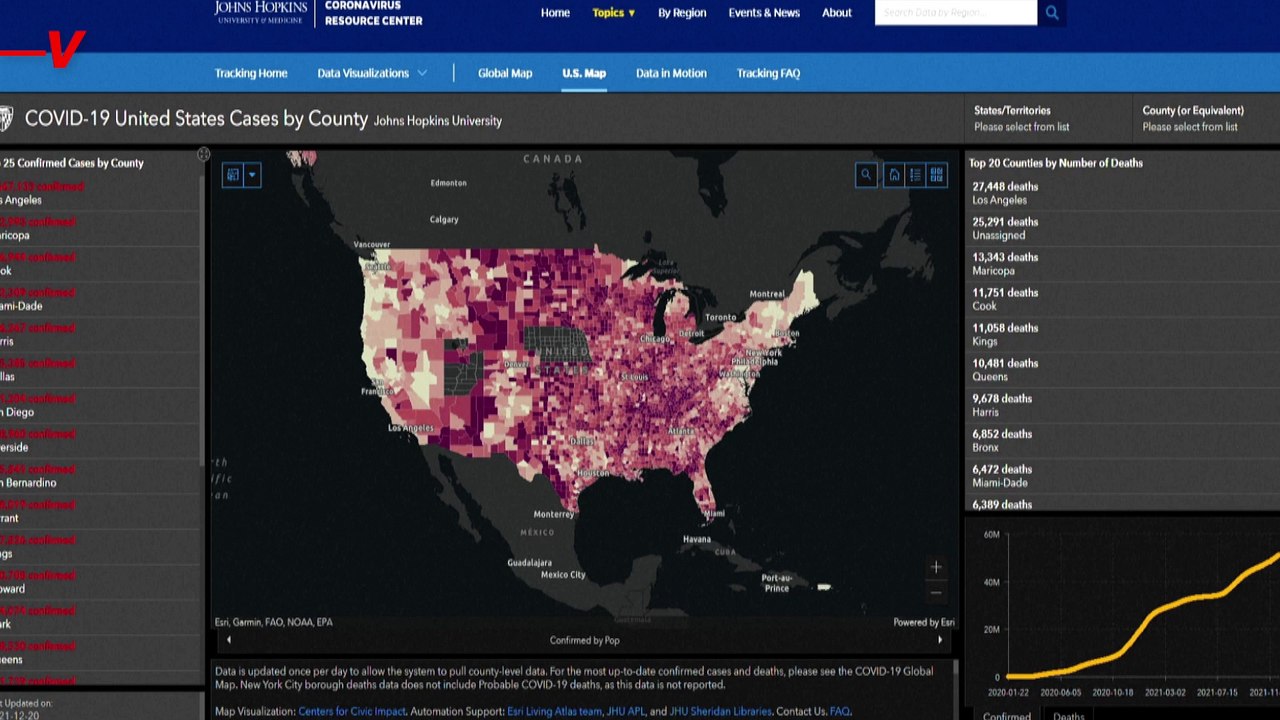Open the Esri Living Atlas team link
This screenshot has height=720, width=1280.
[x=554, y=711]
